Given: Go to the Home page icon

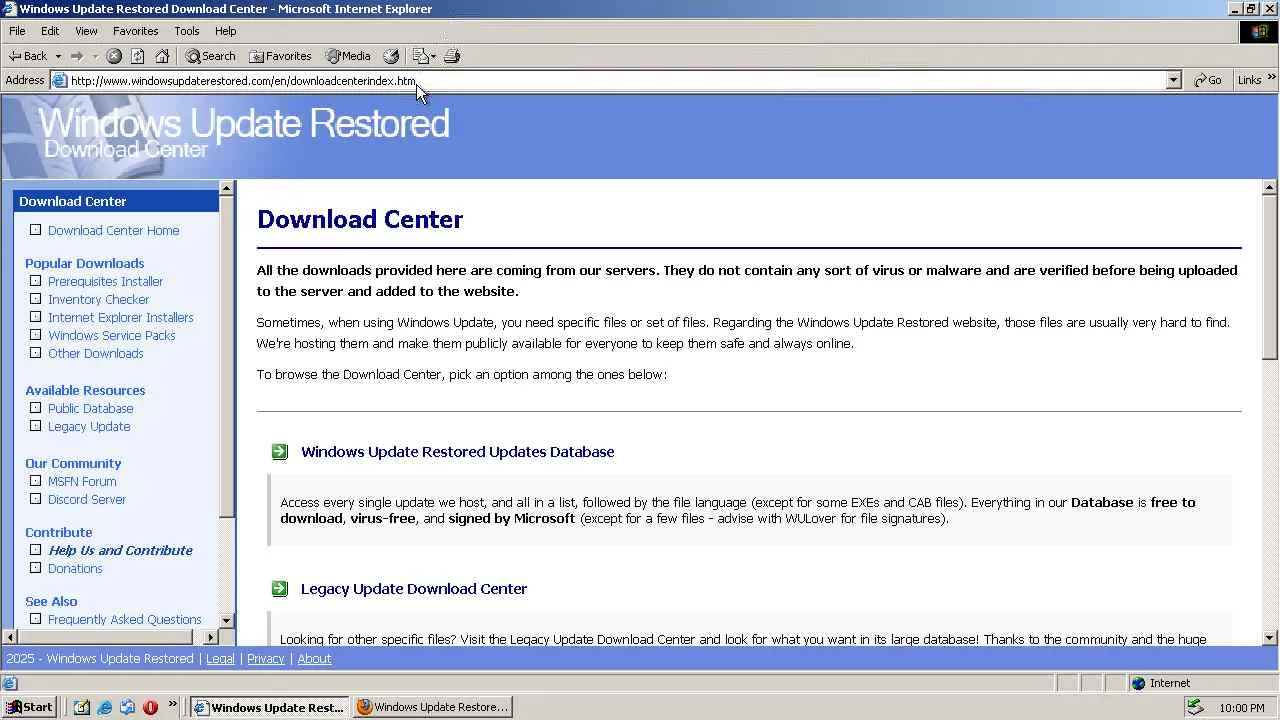Looking at the screenshot, I should tap(162, 56).
